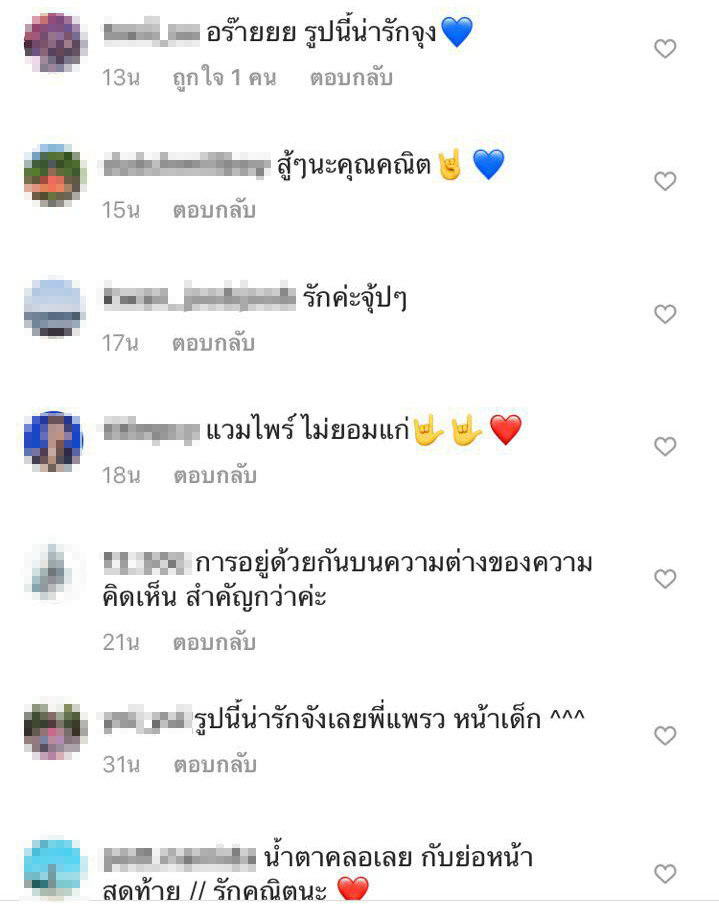Click ตอบกลับ under the 18น comment
719x904 pixels.
tap(215, 476)
